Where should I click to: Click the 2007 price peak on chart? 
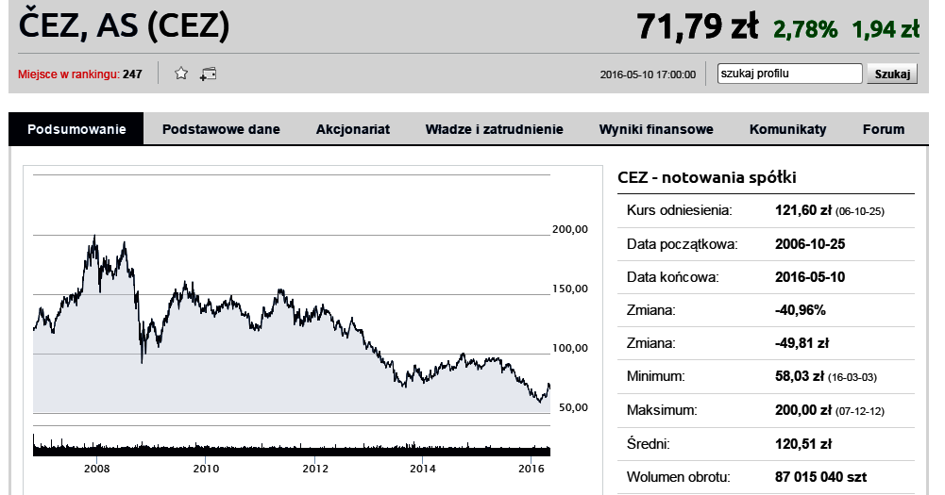pyautogui.click(x=94, y=236)
